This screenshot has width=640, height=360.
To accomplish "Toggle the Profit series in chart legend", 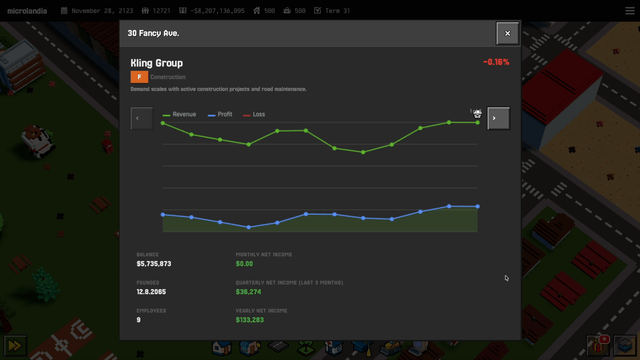I will 220,114.
